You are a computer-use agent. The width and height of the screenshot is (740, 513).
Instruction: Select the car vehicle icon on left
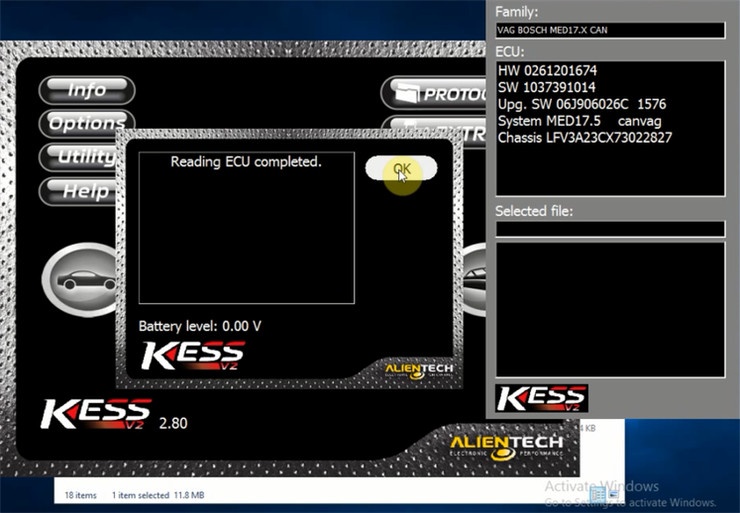[x=82, y=279]
